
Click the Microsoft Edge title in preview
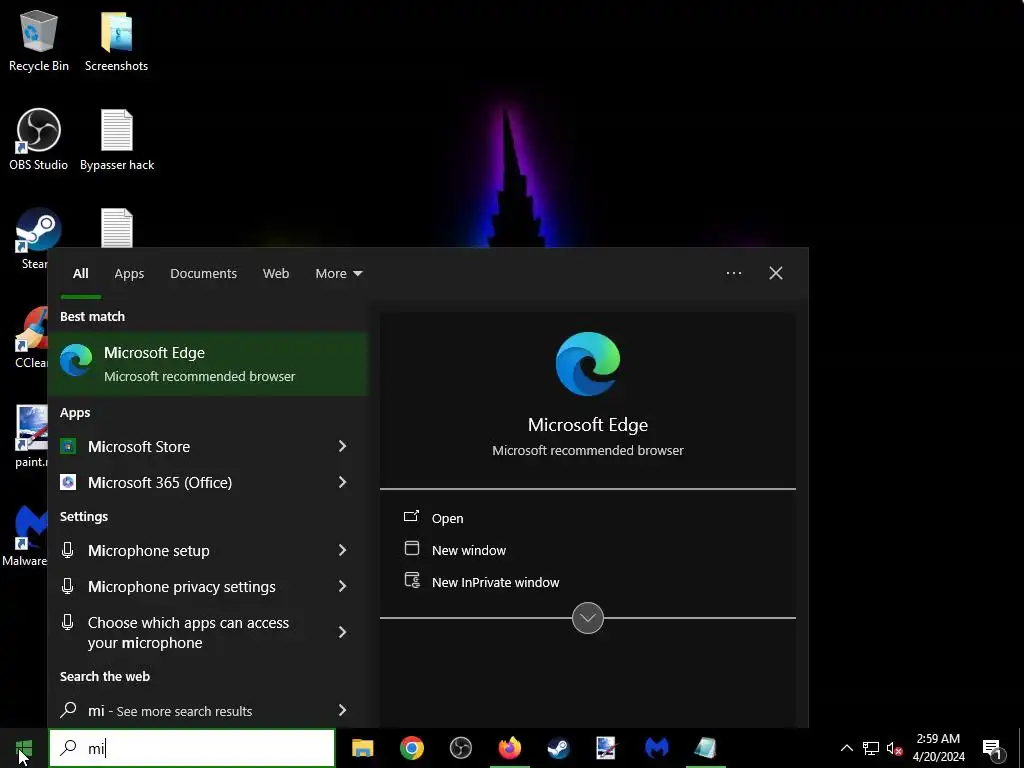click(588, 424)
